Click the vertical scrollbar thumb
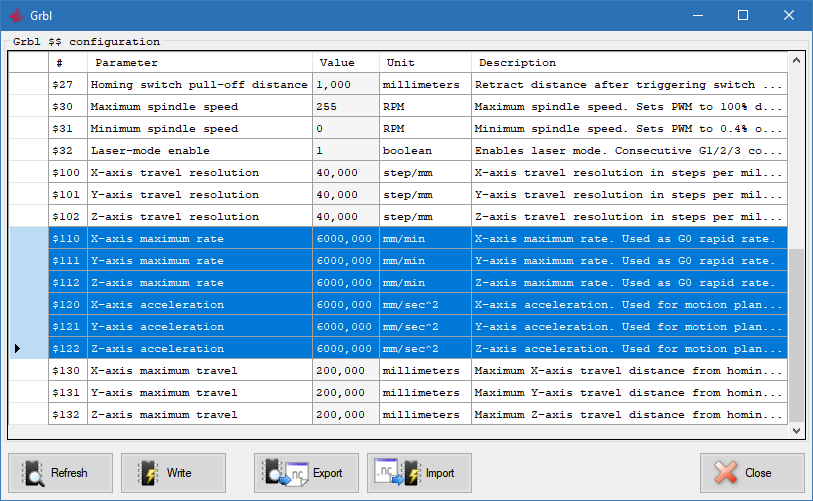The height and width of the screenshot is (501, 813). [x=796, y=335]
